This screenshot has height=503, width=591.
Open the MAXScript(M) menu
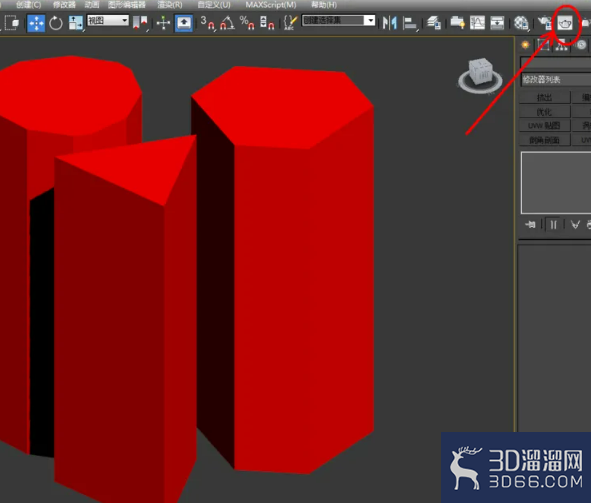tap(271, 5)
